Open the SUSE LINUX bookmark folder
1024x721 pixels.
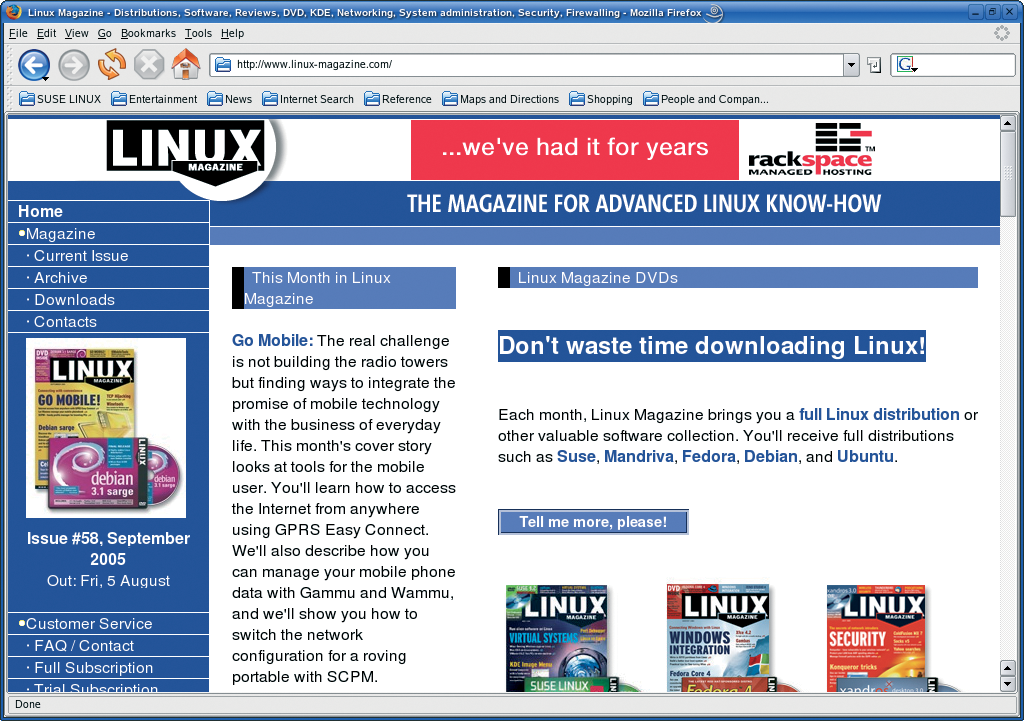pos(60,99)
